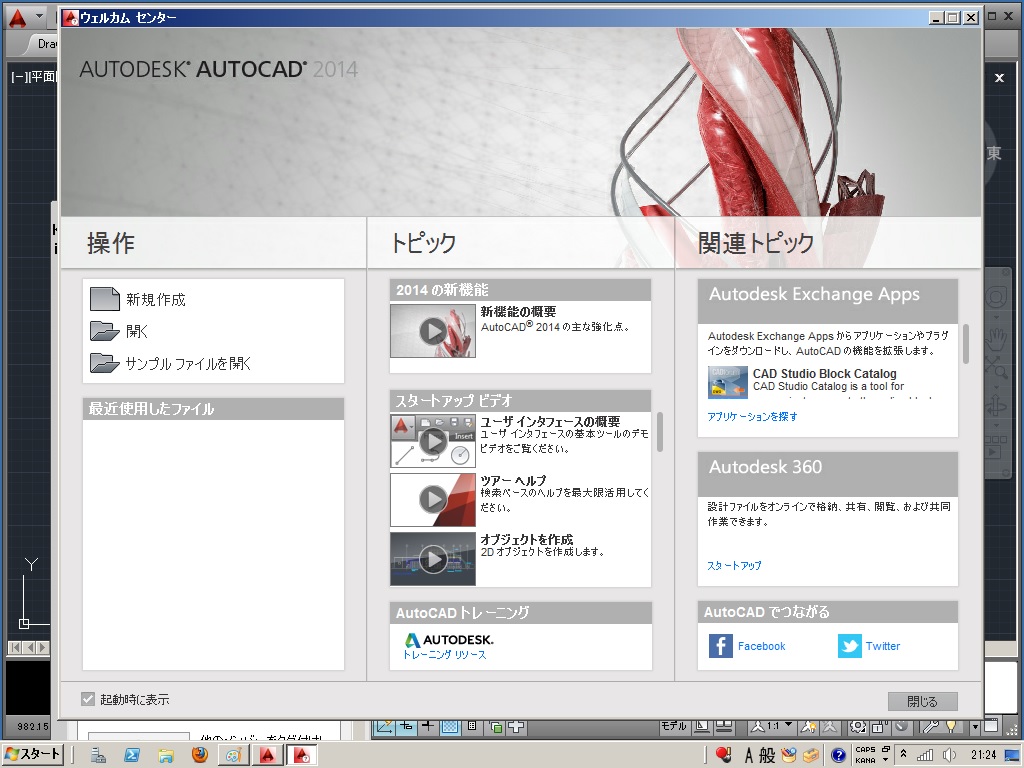Open the IME help question mark icon
The image size is (1024, 768).
click(x=838, y=756)
